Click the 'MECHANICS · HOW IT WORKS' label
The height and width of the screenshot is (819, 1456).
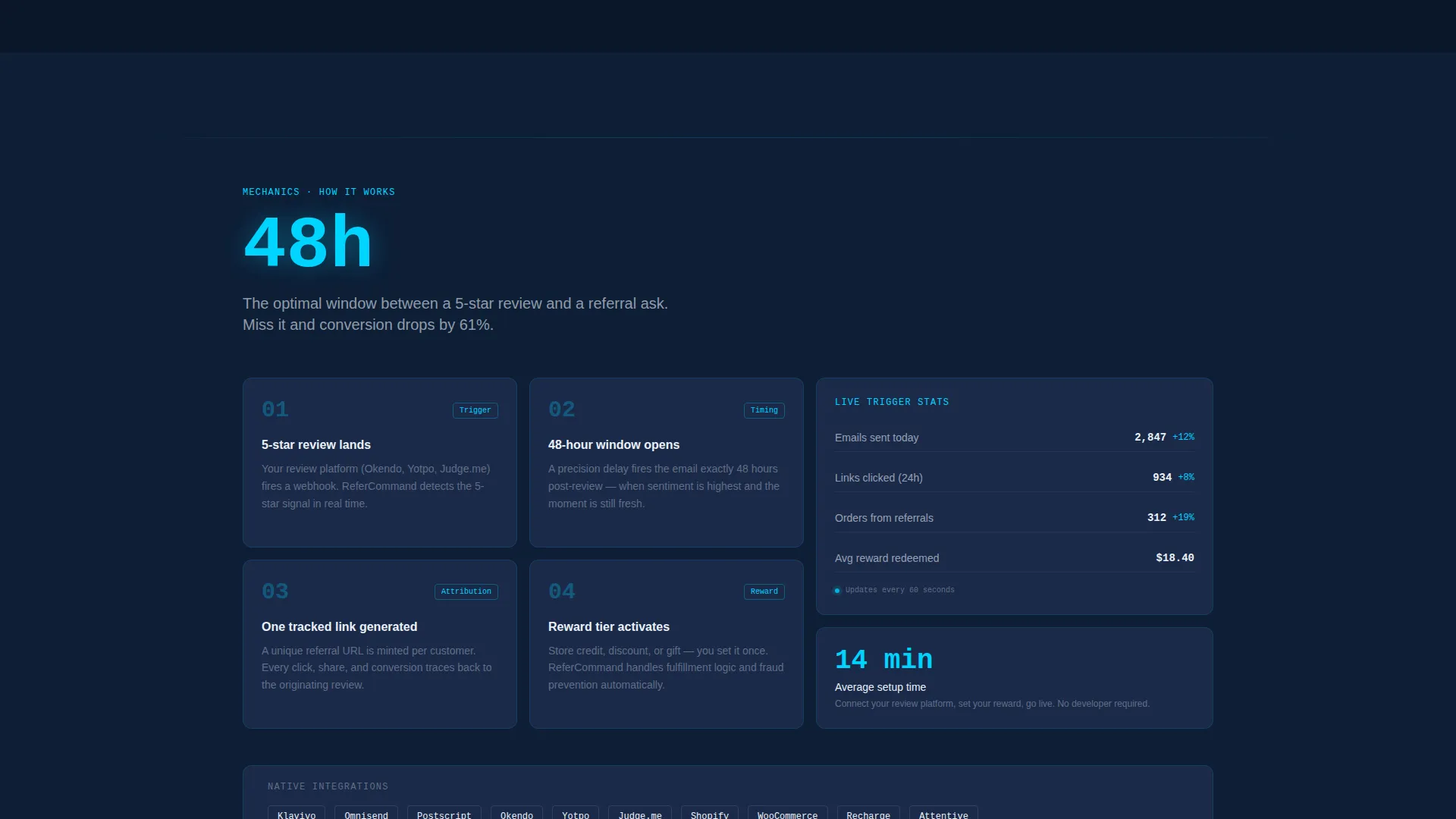pyautogui.click(x=318, y=192)
